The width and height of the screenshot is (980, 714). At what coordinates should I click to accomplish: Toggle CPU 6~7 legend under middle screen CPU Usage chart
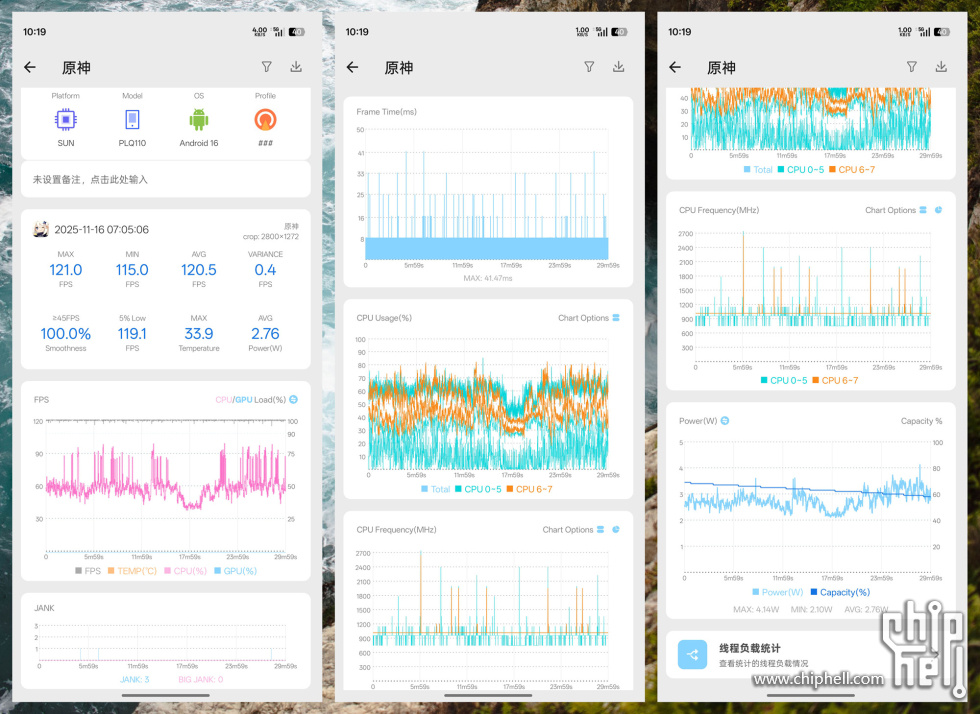529,489
